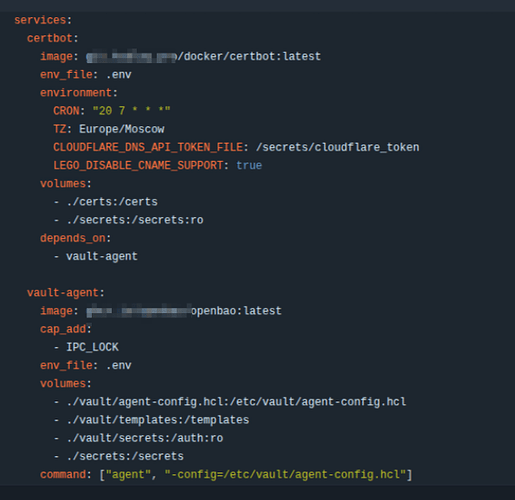Select './certs:/certs' volume entry
The height and width of the screenshot is (500, 515).
tap(112, 202)
